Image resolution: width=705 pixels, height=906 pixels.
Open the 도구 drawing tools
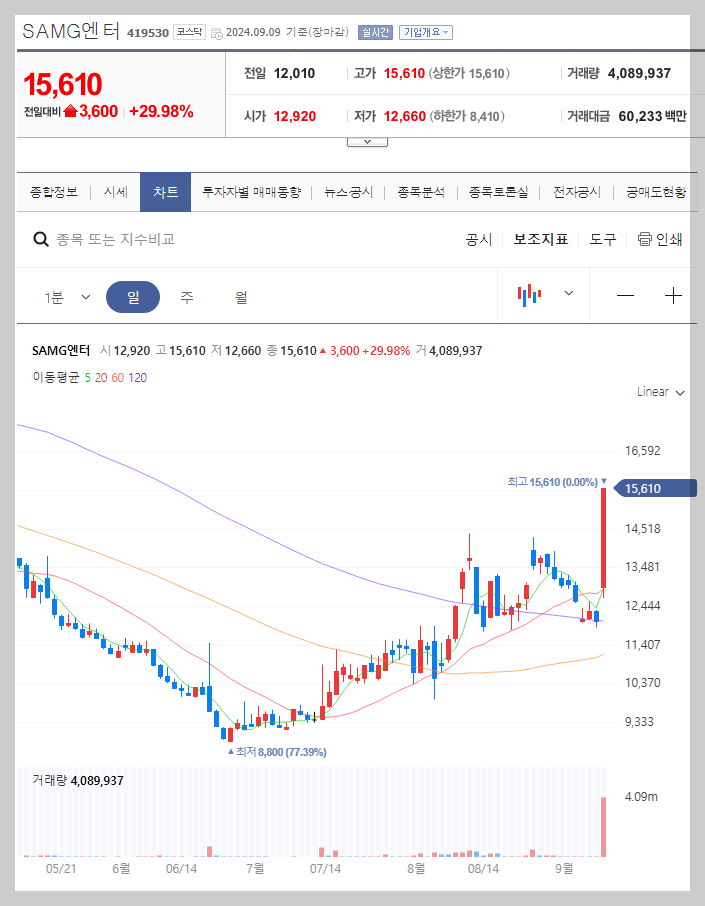click(x=601, y=239)
